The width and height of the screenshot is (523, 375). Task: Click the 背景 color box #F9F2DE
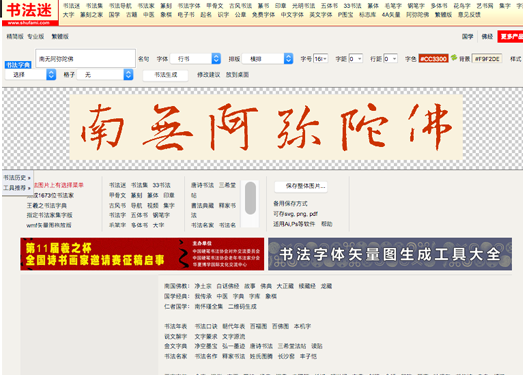coord(487,59)
